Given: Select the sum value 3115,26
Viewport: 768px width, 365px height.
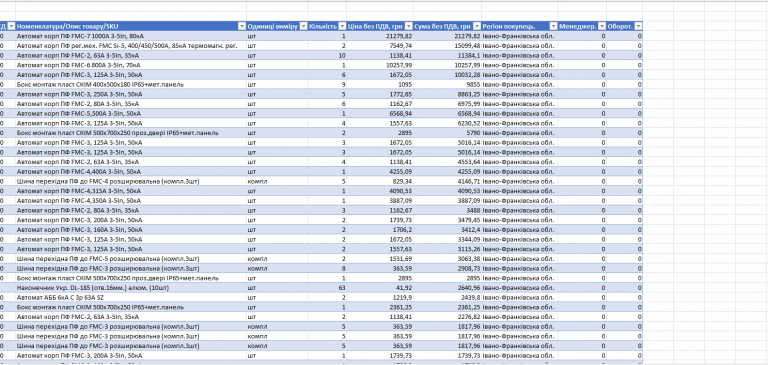Looking at the screenshot, I should pos(447,249).
